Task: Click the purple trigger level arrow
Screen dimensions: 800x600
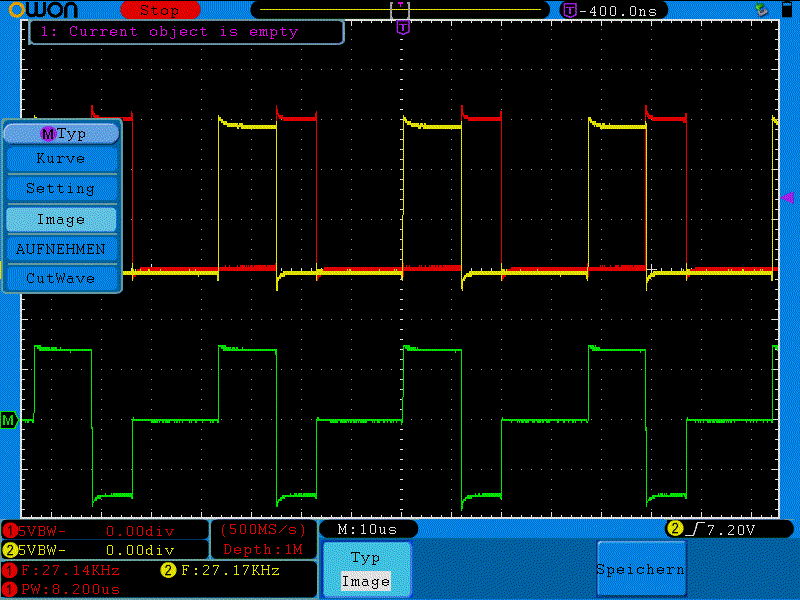Action: 788,197
